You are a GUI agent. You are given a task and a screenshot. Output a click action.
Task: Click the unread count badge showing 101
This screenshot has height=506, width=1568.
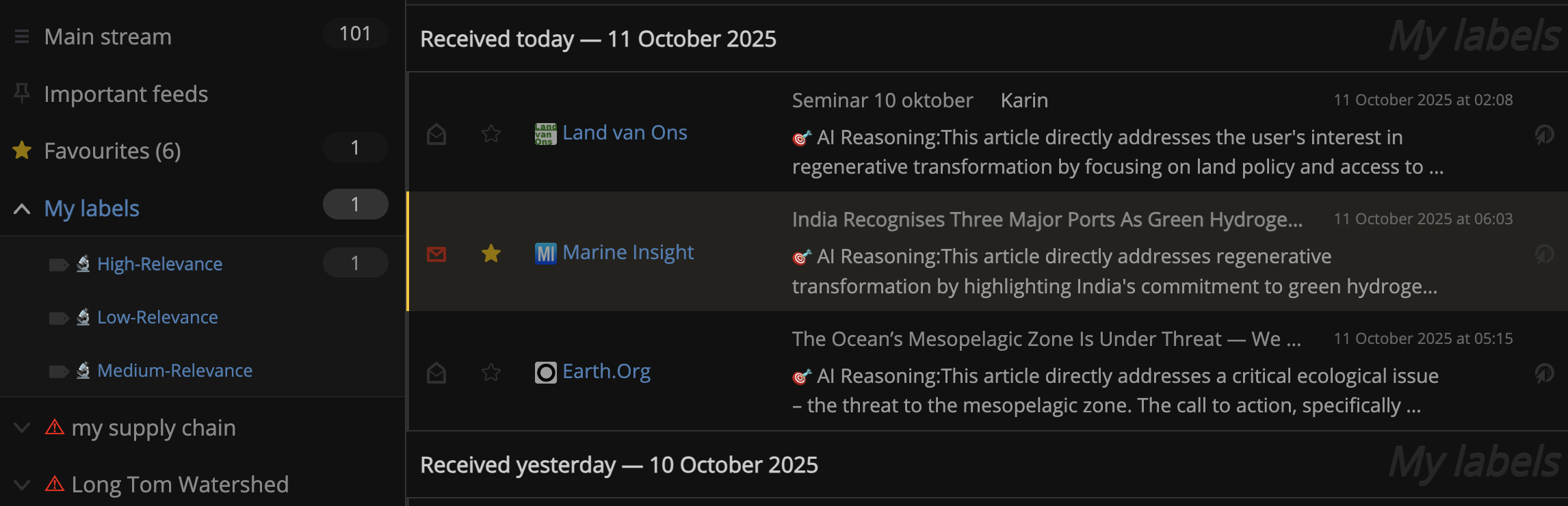(354, 33)
